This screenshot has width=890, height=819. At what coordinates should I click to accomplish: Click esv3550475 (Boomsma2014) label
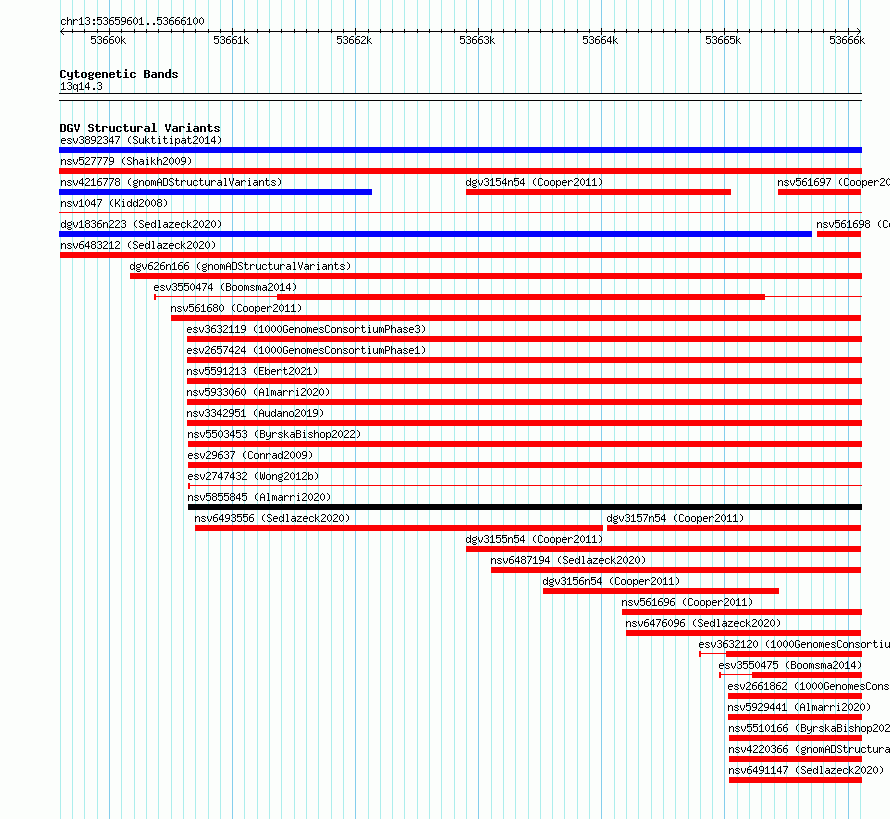click(790, 665)
